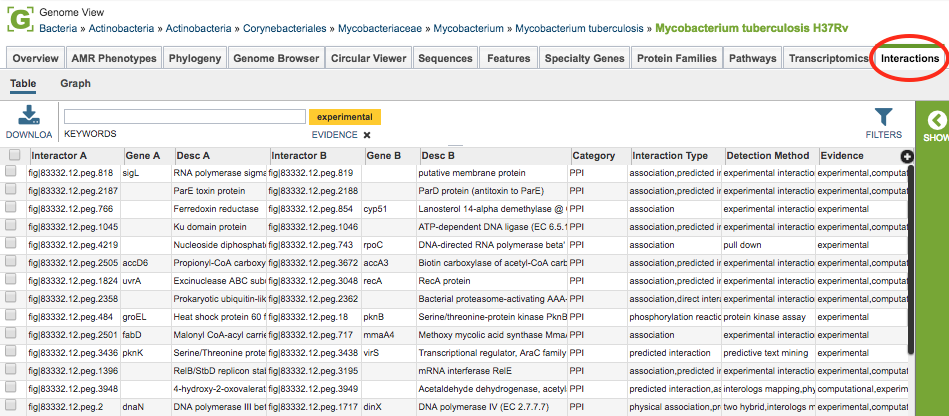The height and width of the screenshot is (416, 949).
Task: Switch to the Genome Browser tab
Action: (276, 58)
